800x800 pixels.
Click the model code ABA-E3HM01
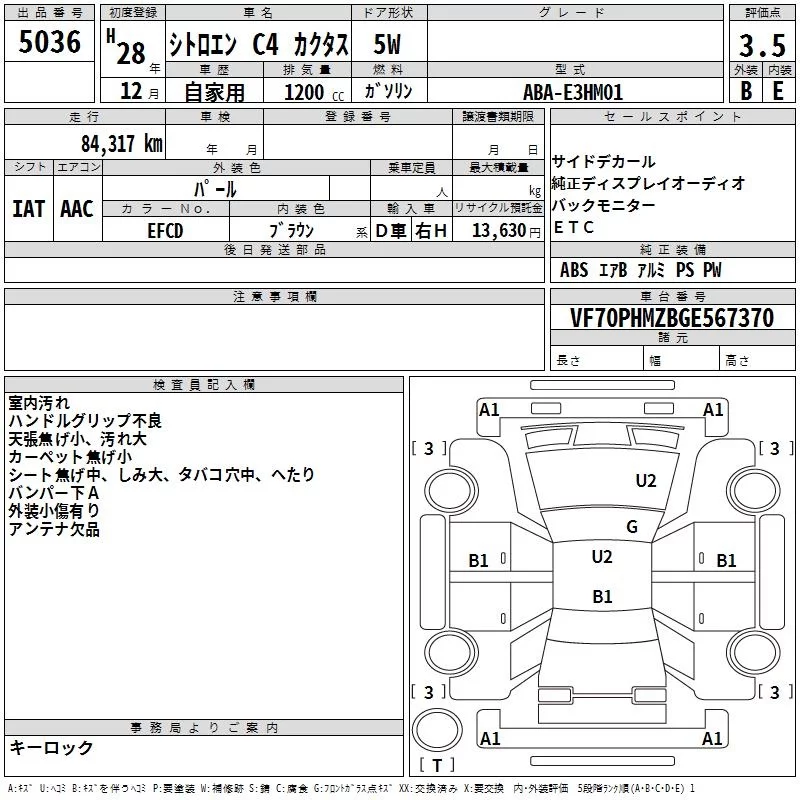coord(573,92)
